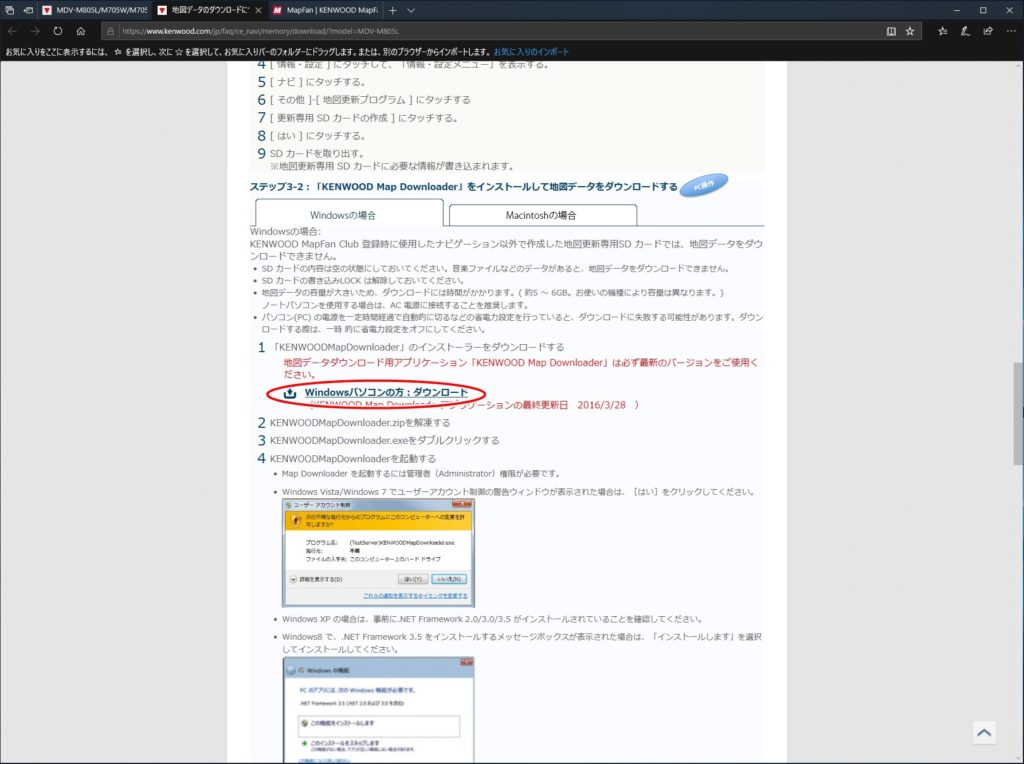The width and height of the screenshot is (1024, 764).
Task: Click the download icon beside the Windows link
Action: [290, 393]
